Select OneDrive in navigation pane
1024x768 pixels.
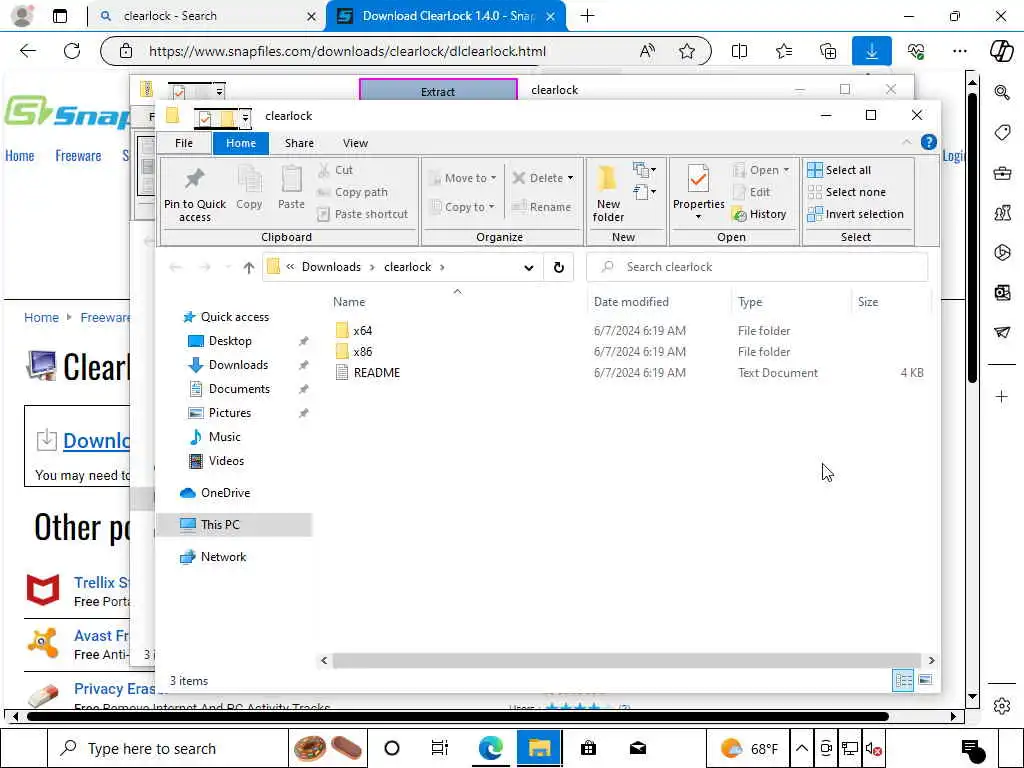tap(225, 492)
